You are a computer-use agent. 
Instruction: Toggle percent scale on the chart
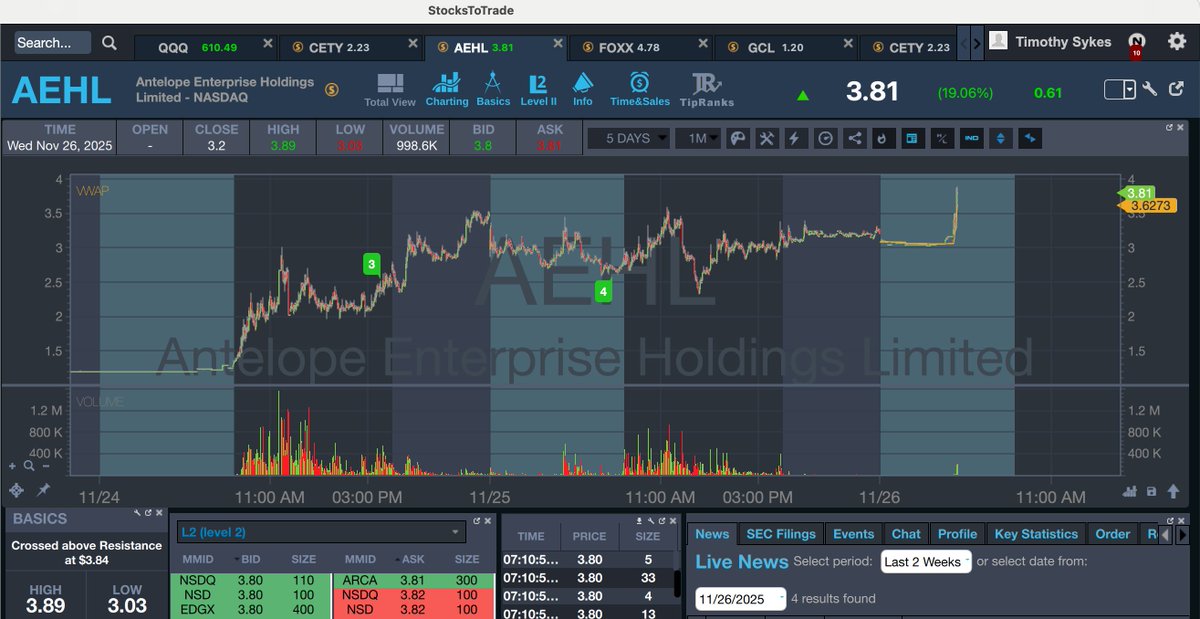tap(941, 138)
